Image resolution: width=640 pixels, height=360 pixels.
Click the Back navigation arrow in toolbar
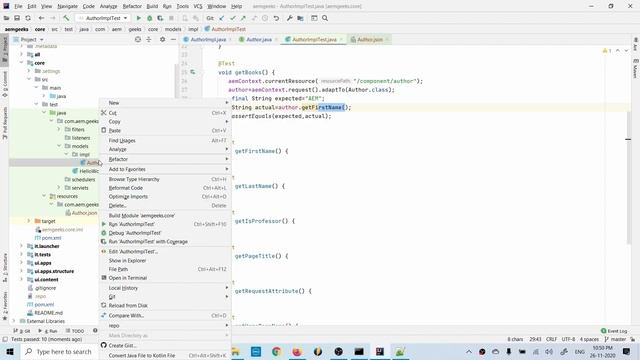click(41, 18)
